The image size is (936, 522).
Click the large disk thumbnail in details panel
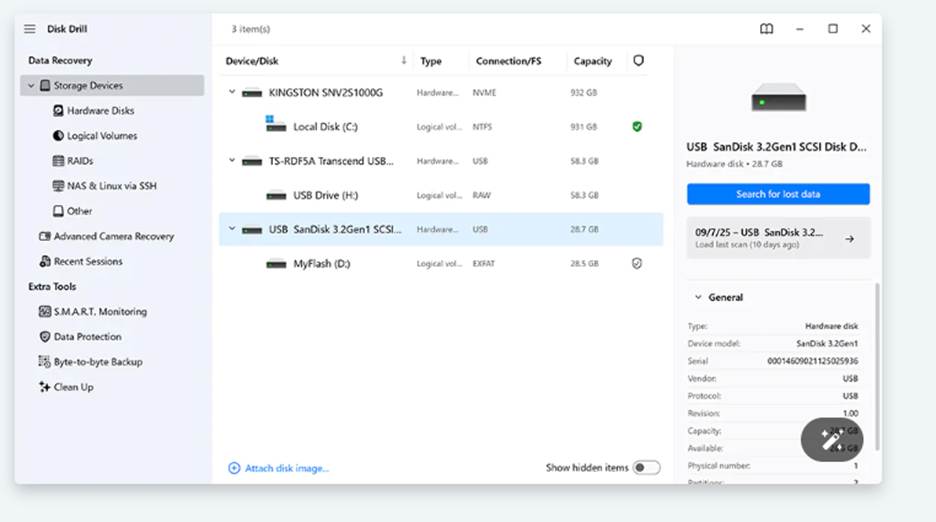click(x=778, y=97)
